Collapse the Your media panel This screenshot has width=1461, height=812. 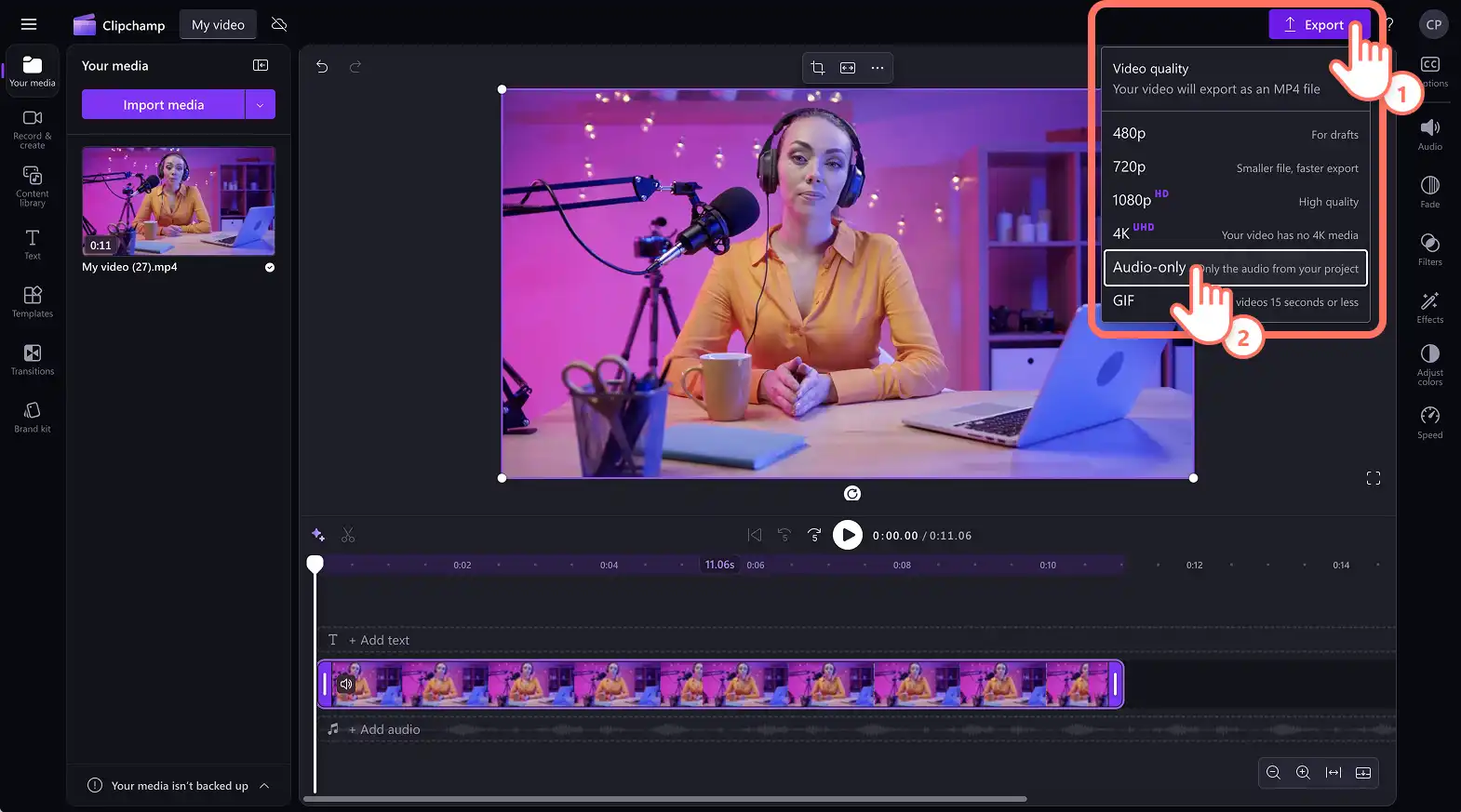[x=261, y=65]
